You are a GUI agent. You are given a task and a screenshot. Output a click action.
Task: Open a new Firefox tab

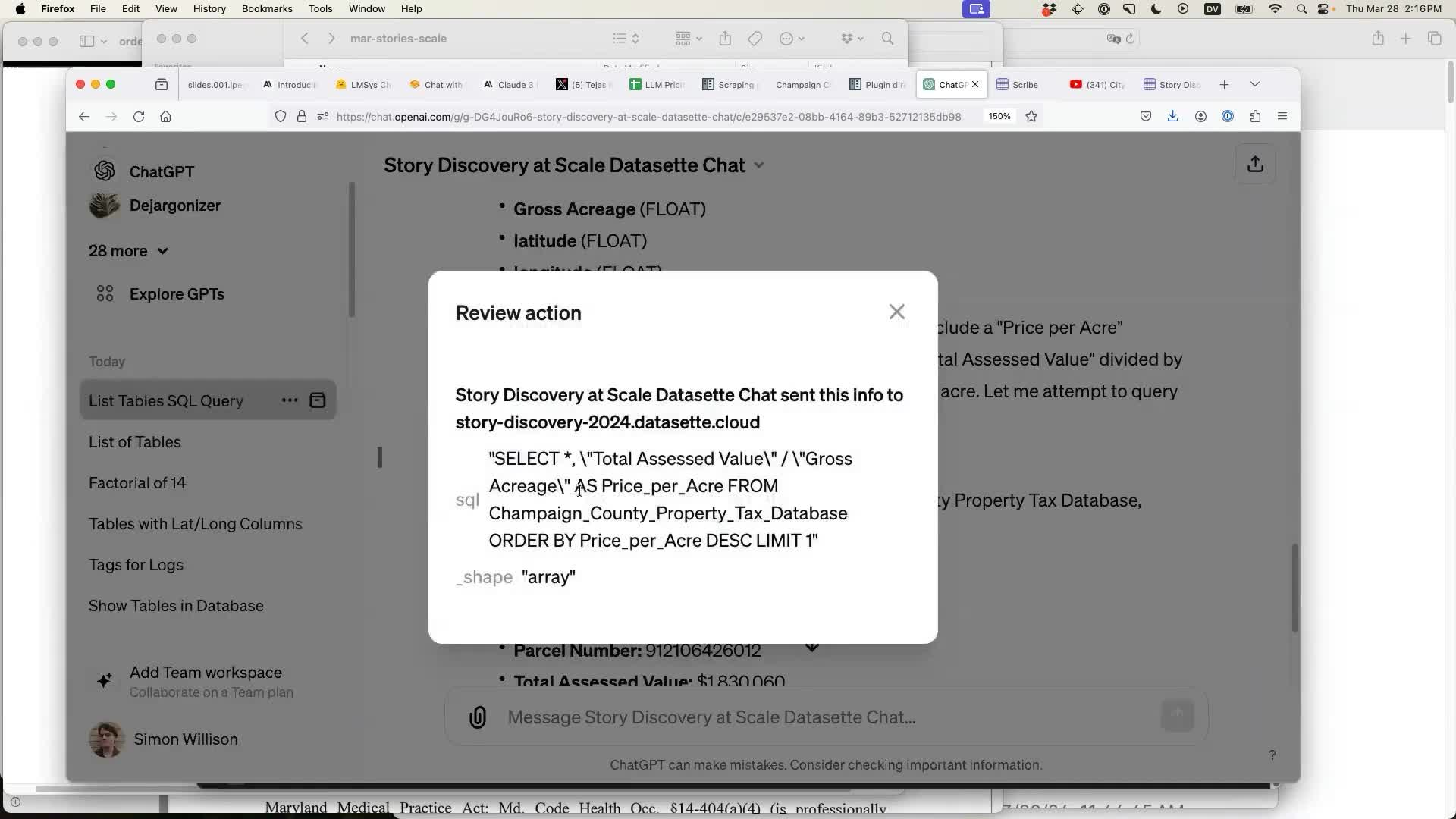(1224, 84)
